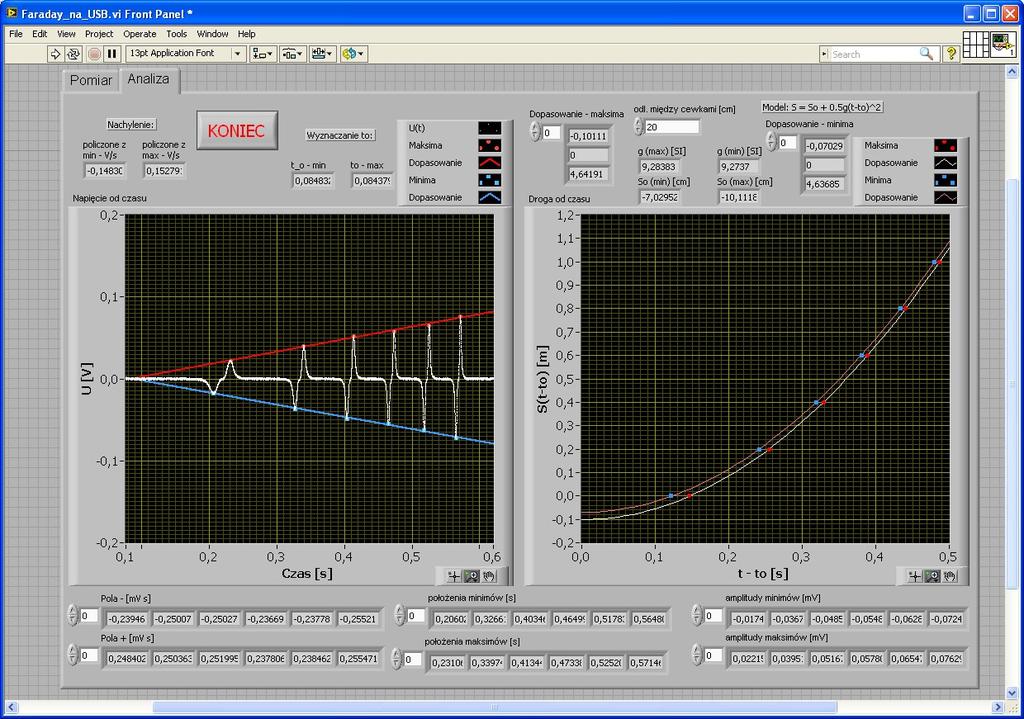This screenshot has height=719, width=1024.
Task: Select the pan hand tool under the Napięcie od czasu graph
Action: (488, 576)
